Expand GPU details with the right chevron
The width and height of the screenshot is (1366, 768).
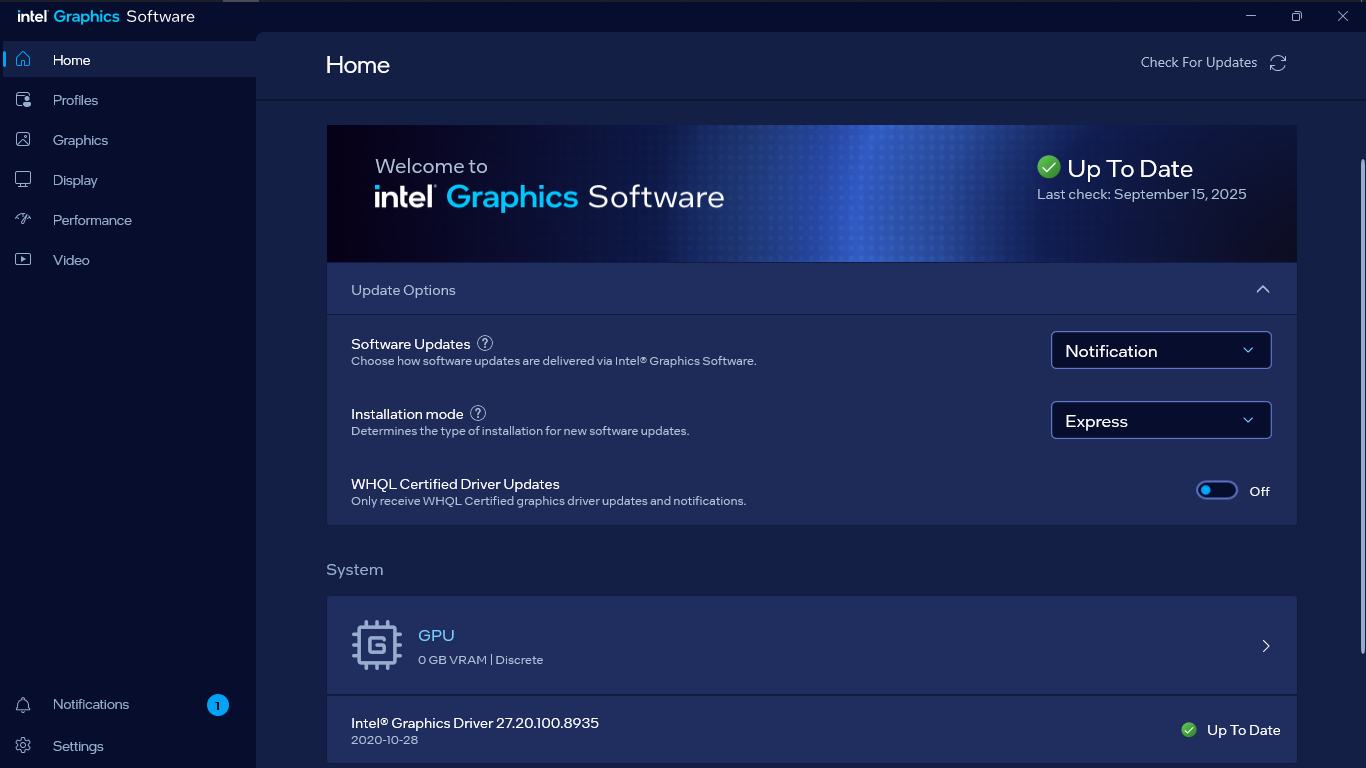coord(1266,646)
